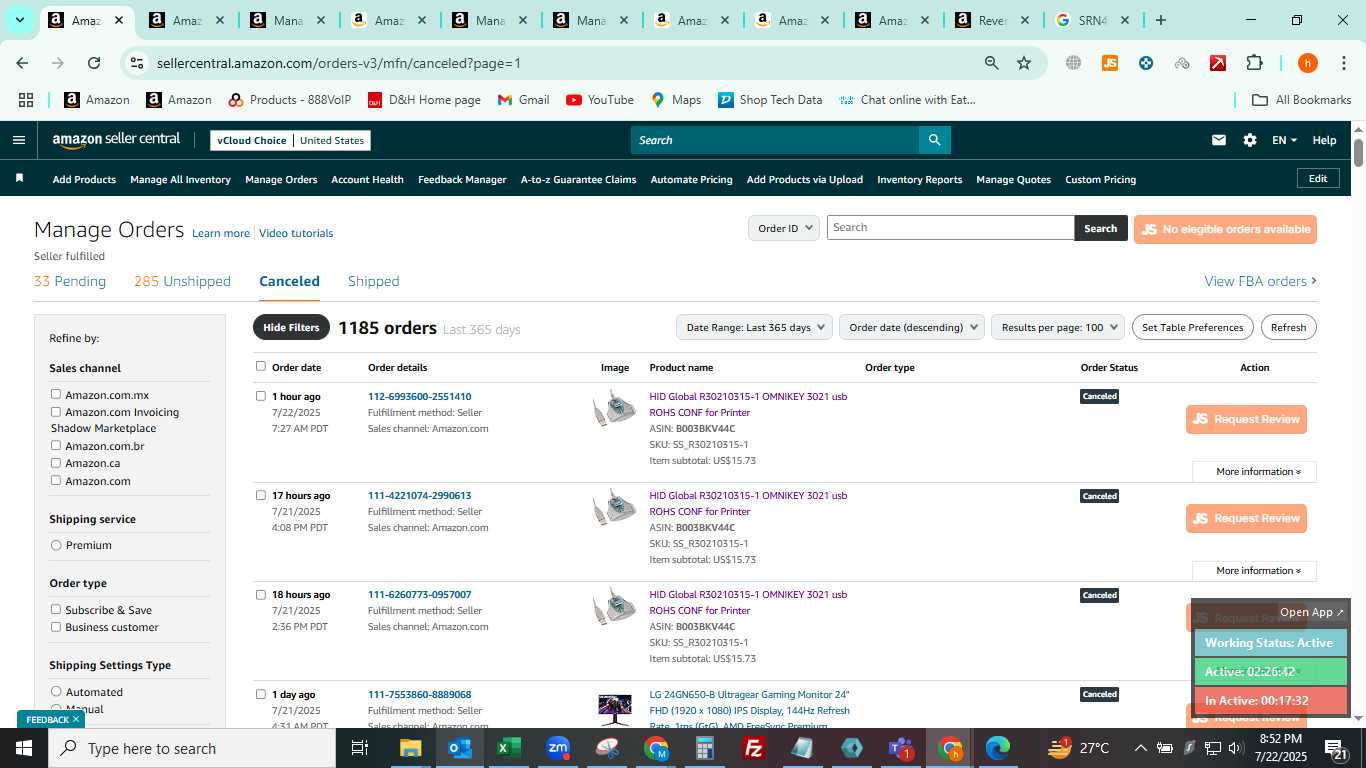
Task: Click the Order ID search input field
Action: point(950,227)
